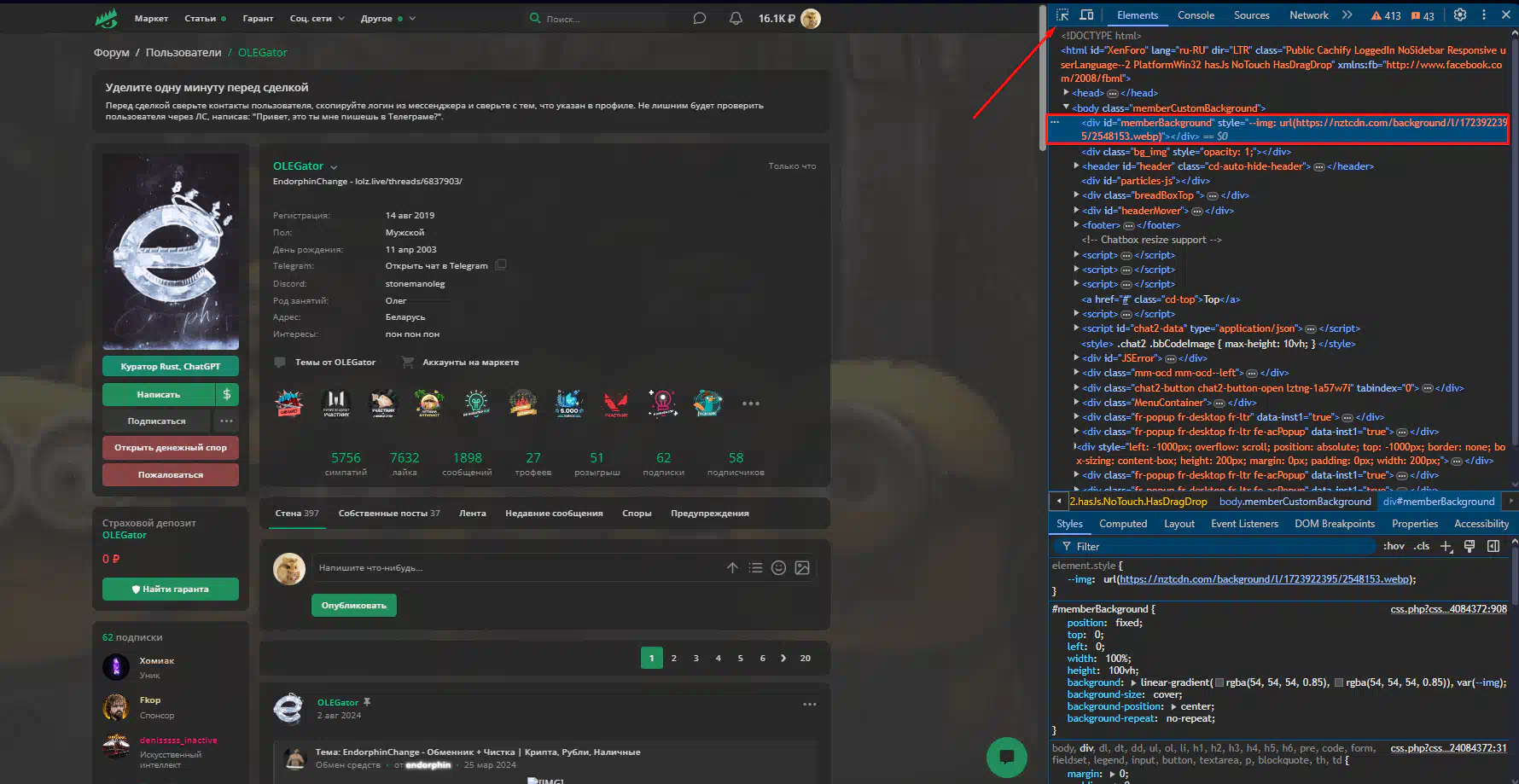
Task: Expand the head element node
Action: point(1066,92)
